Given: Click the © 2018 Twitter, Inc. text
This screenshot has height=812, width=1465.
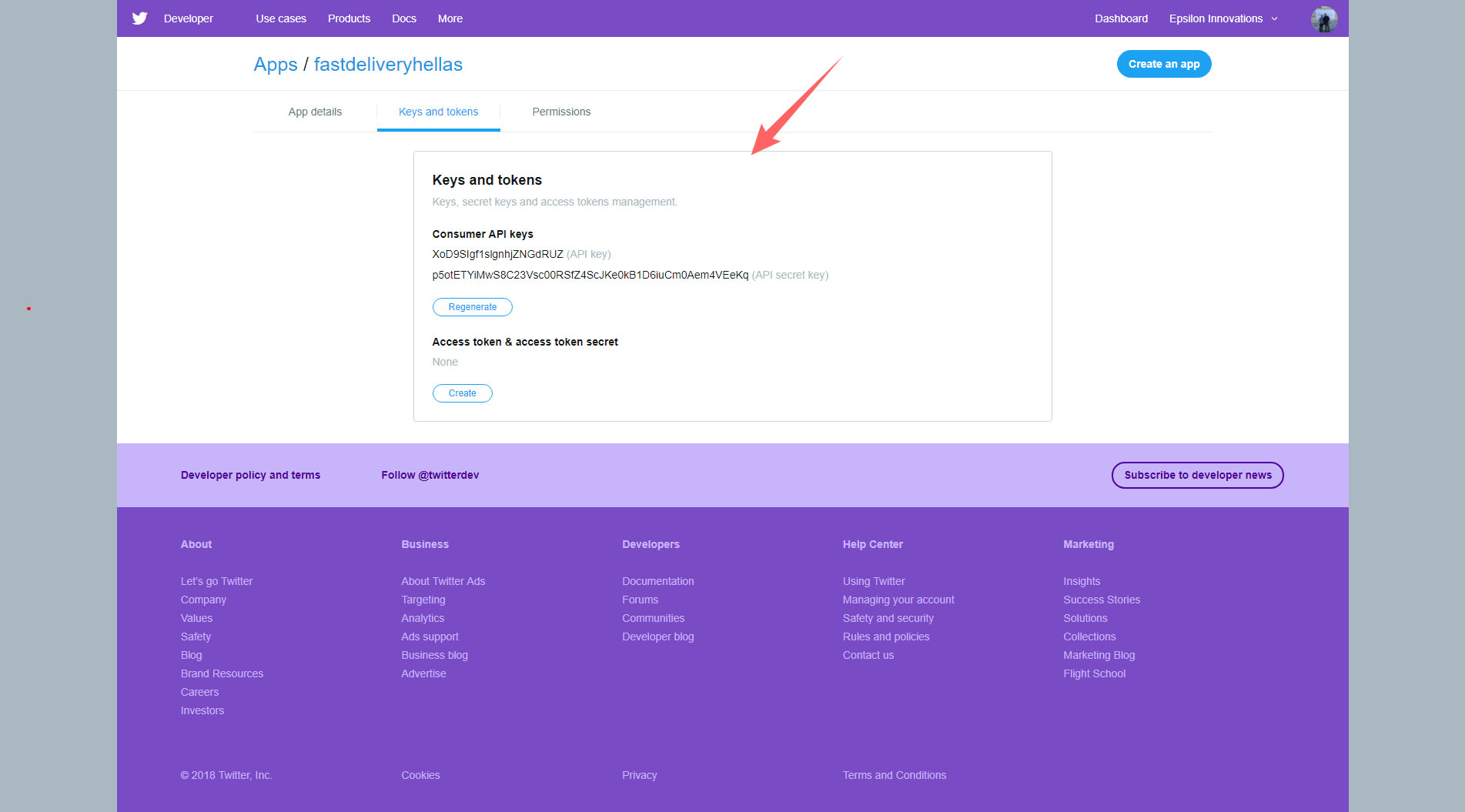Looking at the screenshot, I should (x=226, y=775).
